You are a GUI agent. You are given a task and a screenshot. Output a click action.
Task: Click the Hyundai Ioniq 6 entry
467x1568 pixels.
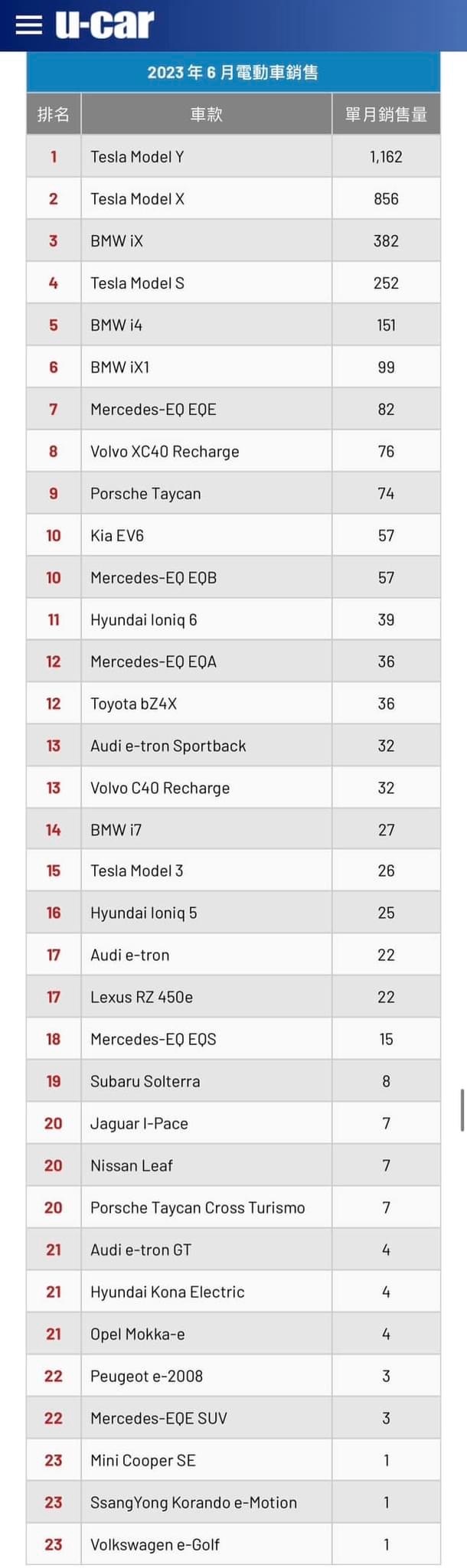tap(144, 620)
